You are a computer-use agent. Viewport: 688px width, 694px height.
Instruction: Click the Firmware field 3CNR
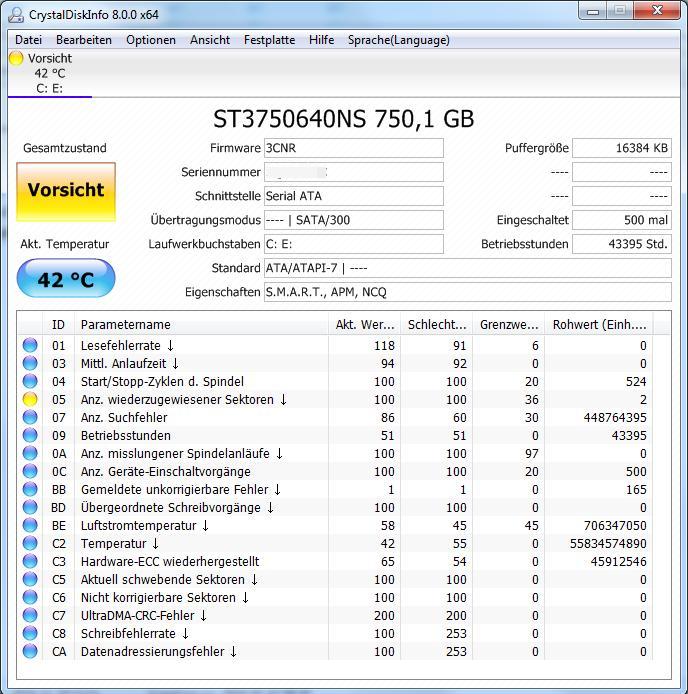[354, 148]
